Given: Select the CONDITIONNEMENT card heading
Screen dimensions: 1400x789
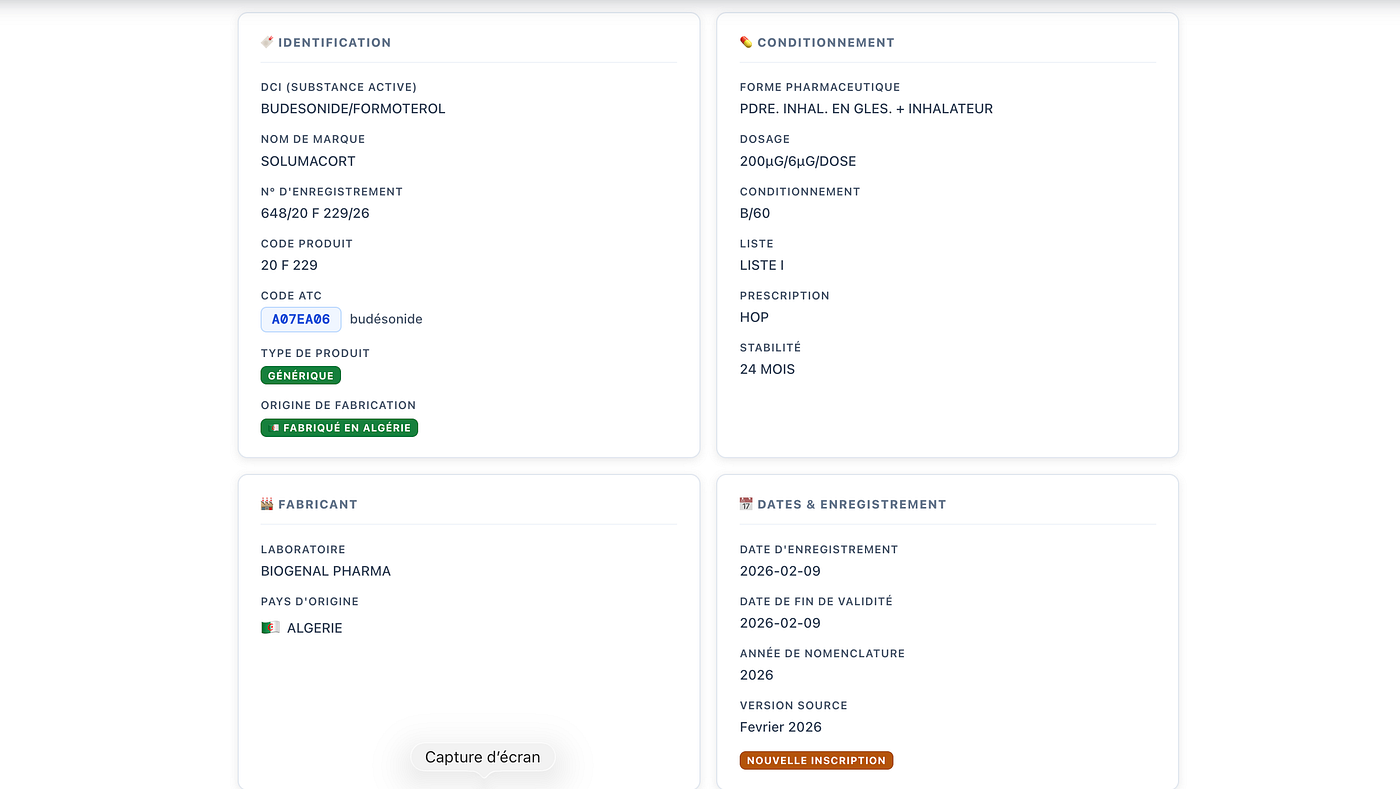Looking at the screenshot, I should tap(826, 43).
